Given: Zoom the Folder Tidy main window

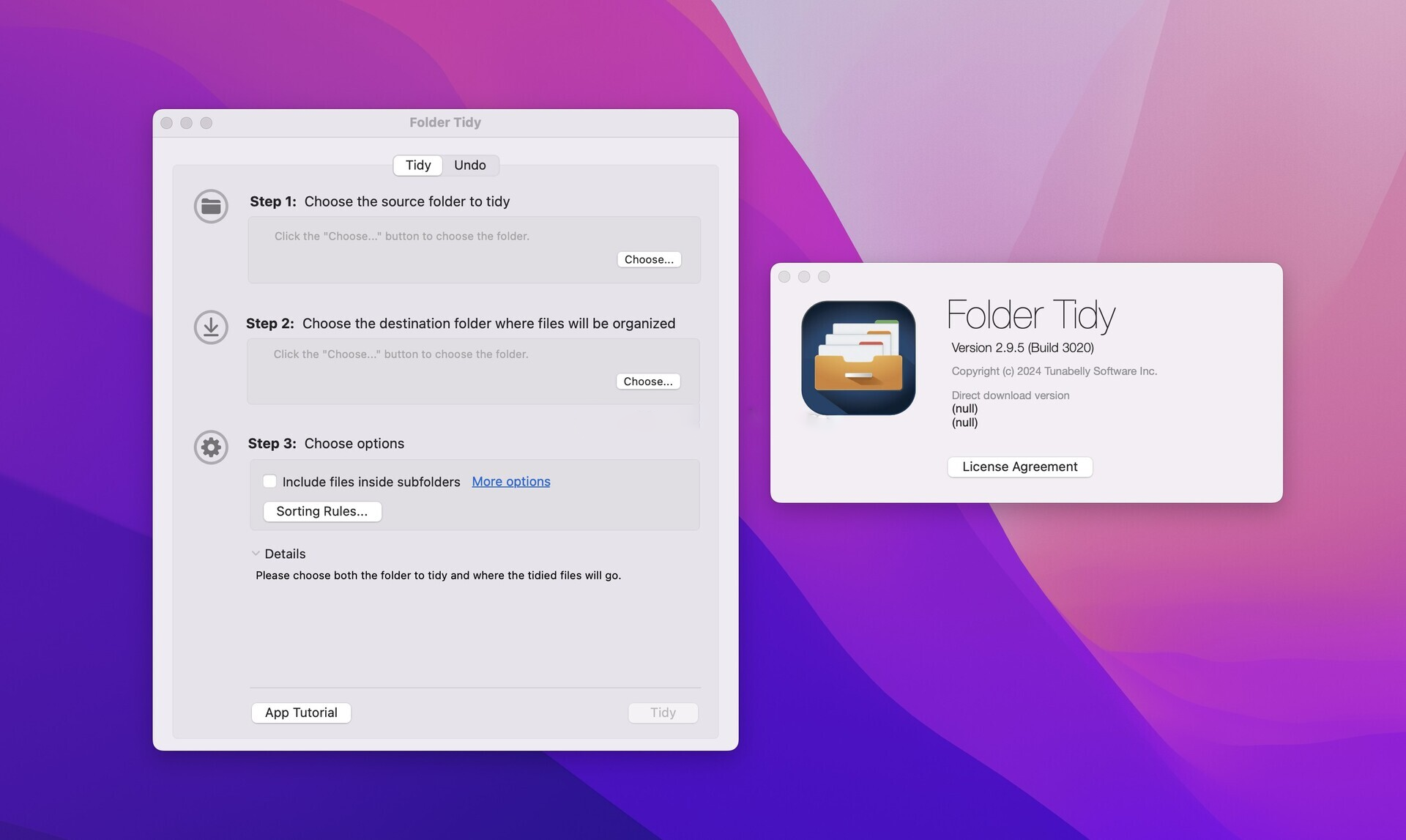Looking at the screenshot, I should [207, 123].
